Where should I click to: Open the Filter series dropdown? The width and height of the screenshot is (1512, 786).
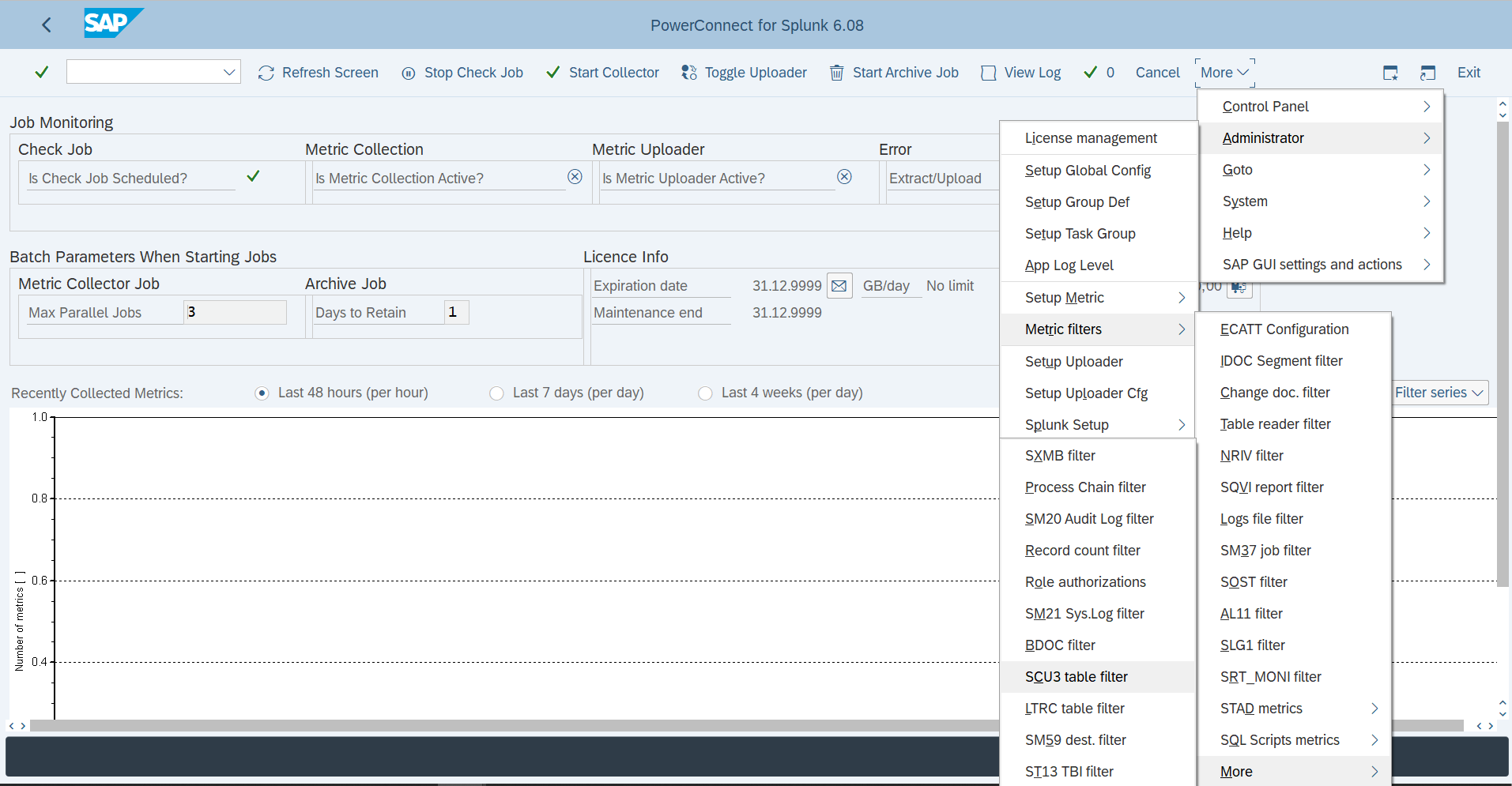coord(1438,393)
